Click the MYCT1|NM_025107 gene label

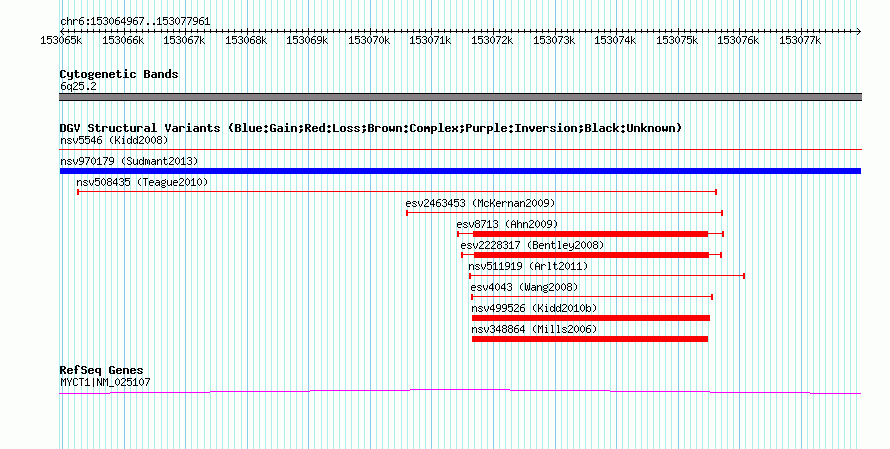[106, 383]
